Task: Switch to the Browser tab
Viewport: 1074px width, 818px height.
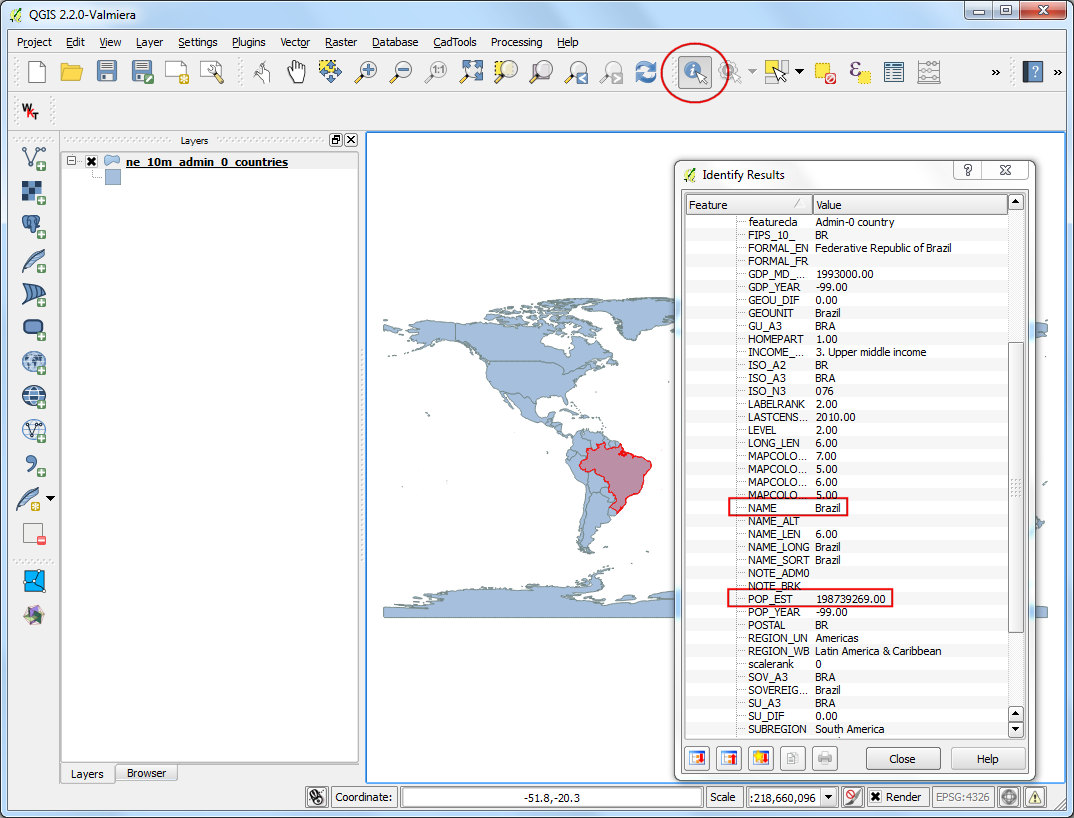Action: 146,773
